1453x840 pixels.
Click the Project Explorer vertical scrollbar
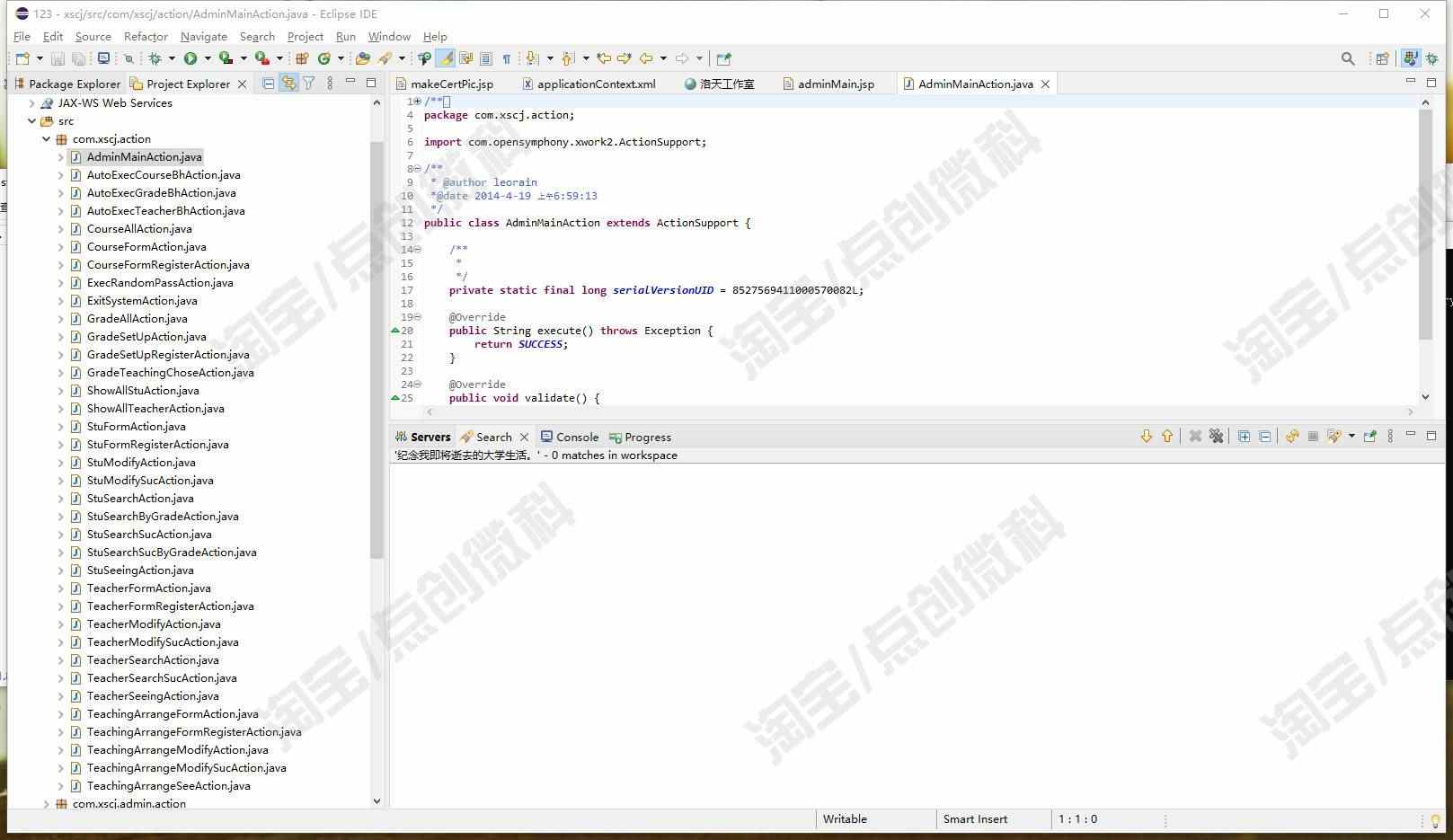[377, 350]
